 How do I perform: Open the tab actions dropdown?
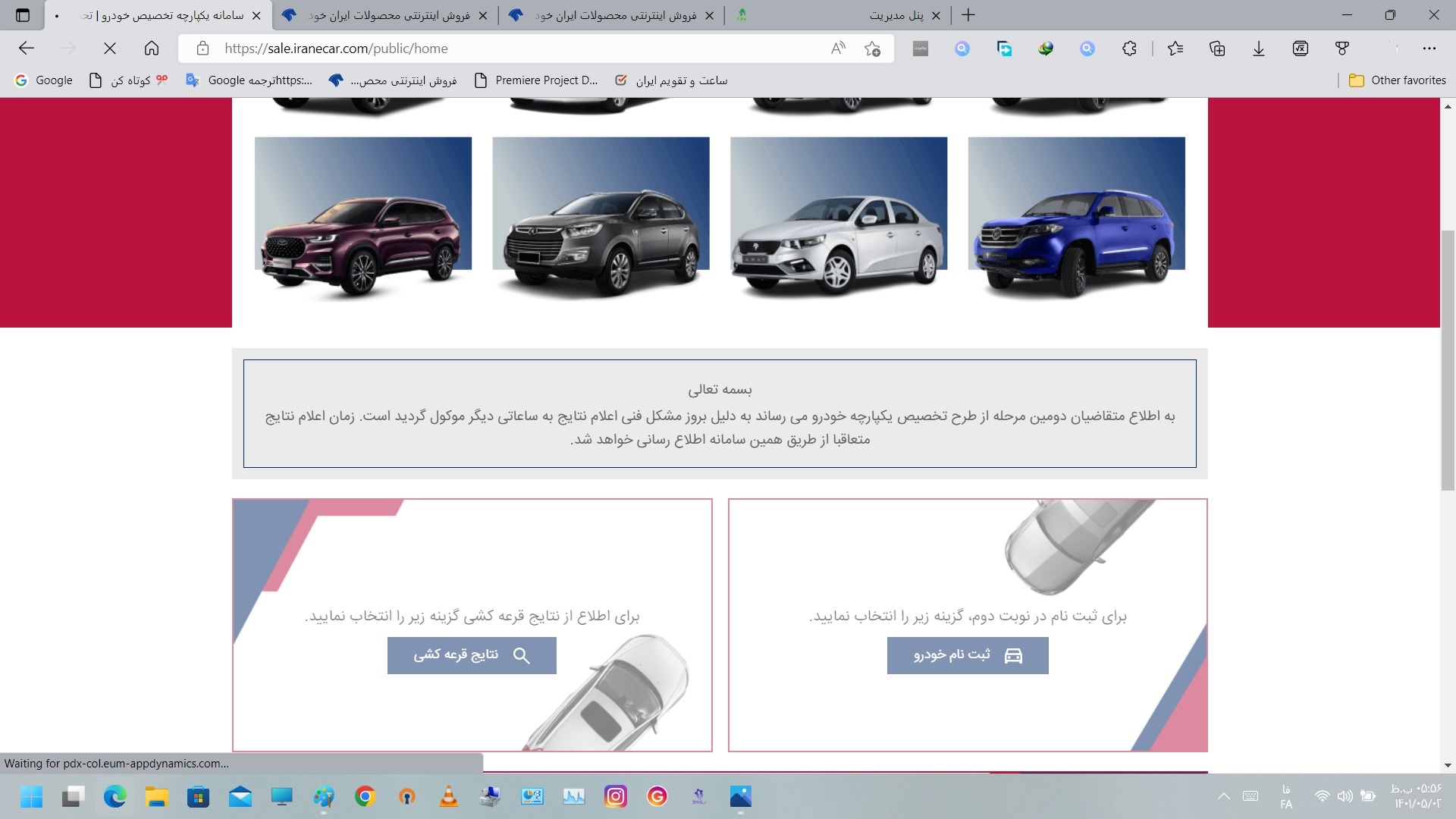click(x=23, y=15)
